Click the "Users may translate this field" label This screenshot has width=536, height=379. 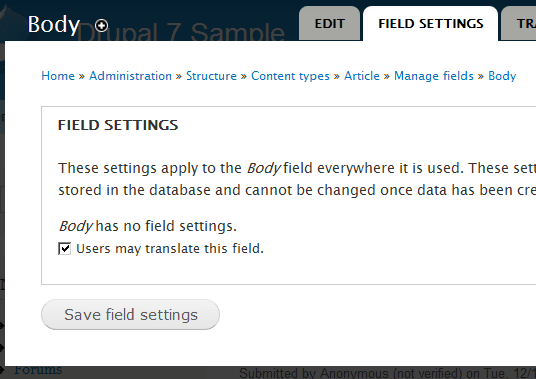pos(170,248)
